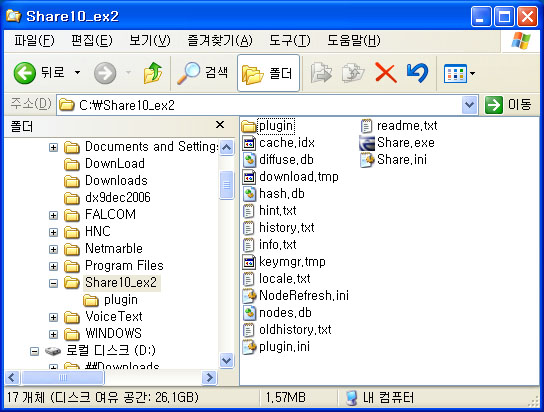
Task: Expand the Program Files node
Action: [53, 266]
